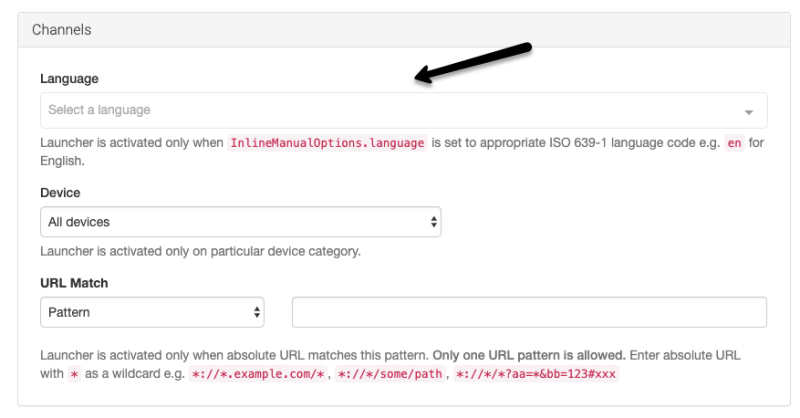
Task: Click the device category help text
Action: (201, 252)
